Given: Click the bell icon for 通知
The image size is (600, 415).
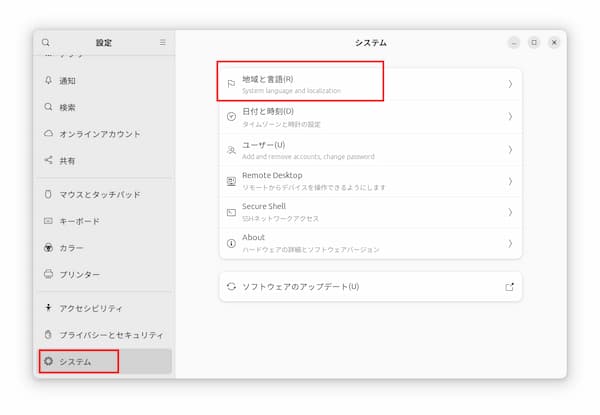Looking at the screenshot, I should click(x=48, y=80).
